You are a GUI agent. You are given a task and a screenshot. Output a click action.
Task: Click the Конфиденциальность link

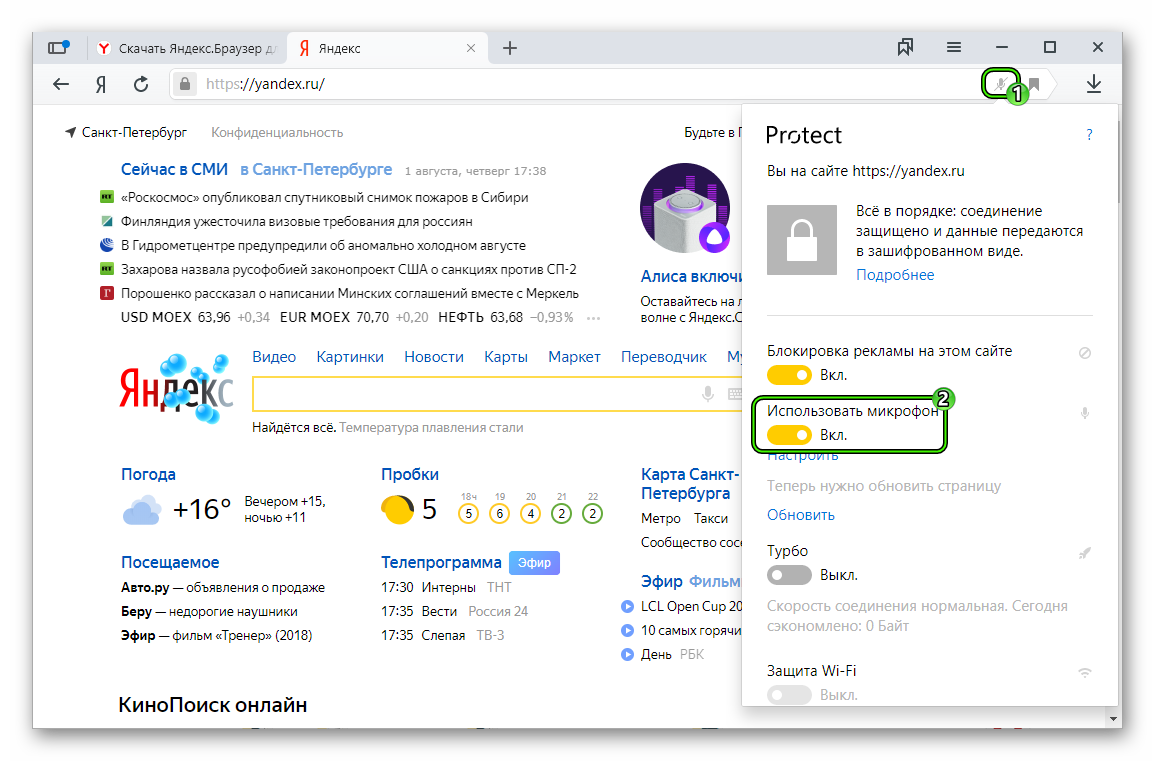pyautogui.click(x=277, y=133)
